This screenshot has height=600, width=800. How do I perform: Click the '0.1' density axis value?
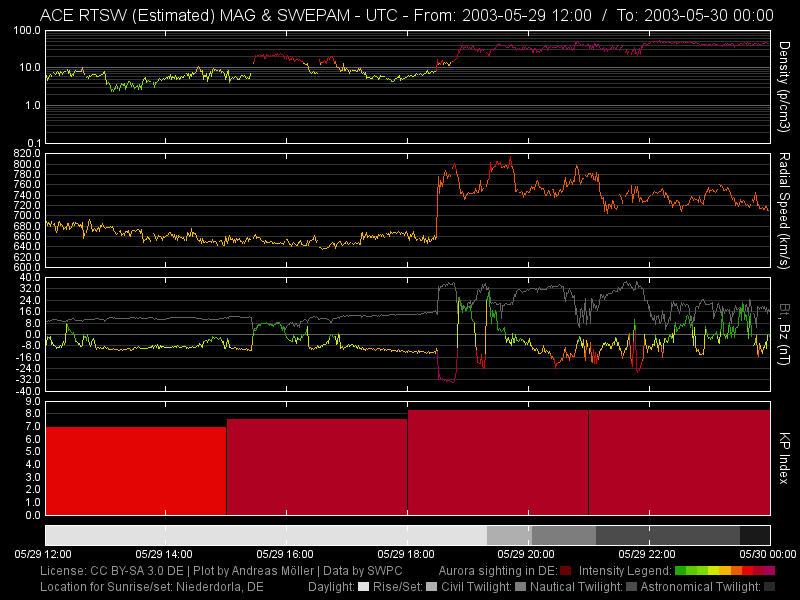33,143
